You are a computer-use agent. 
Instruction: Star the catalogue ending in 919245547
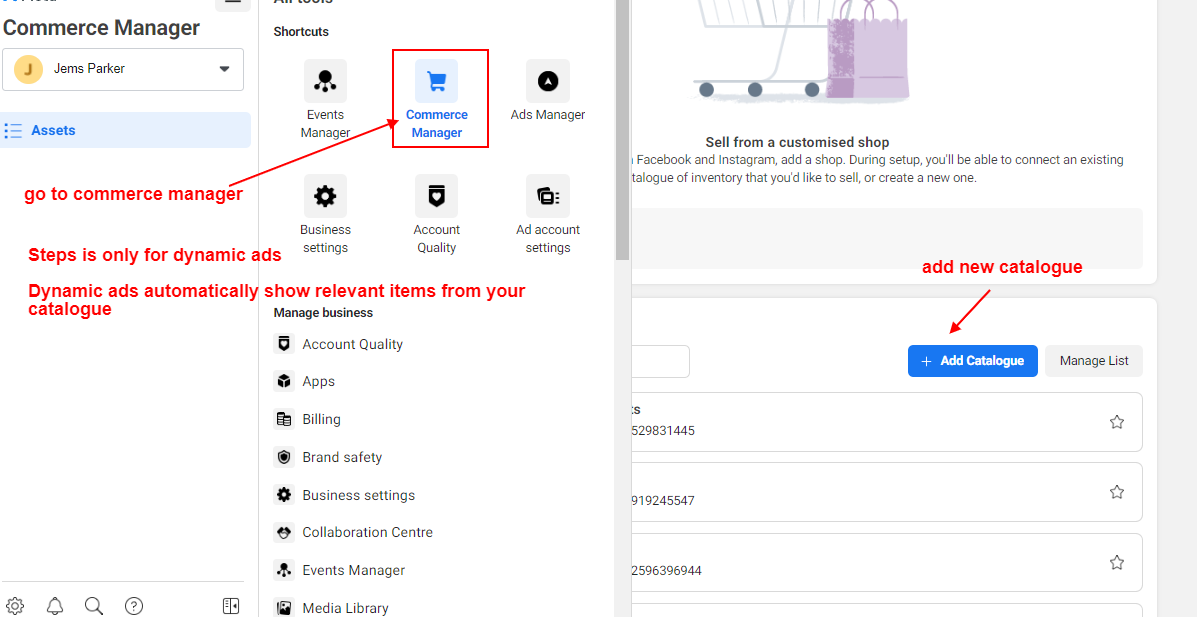1117,492
